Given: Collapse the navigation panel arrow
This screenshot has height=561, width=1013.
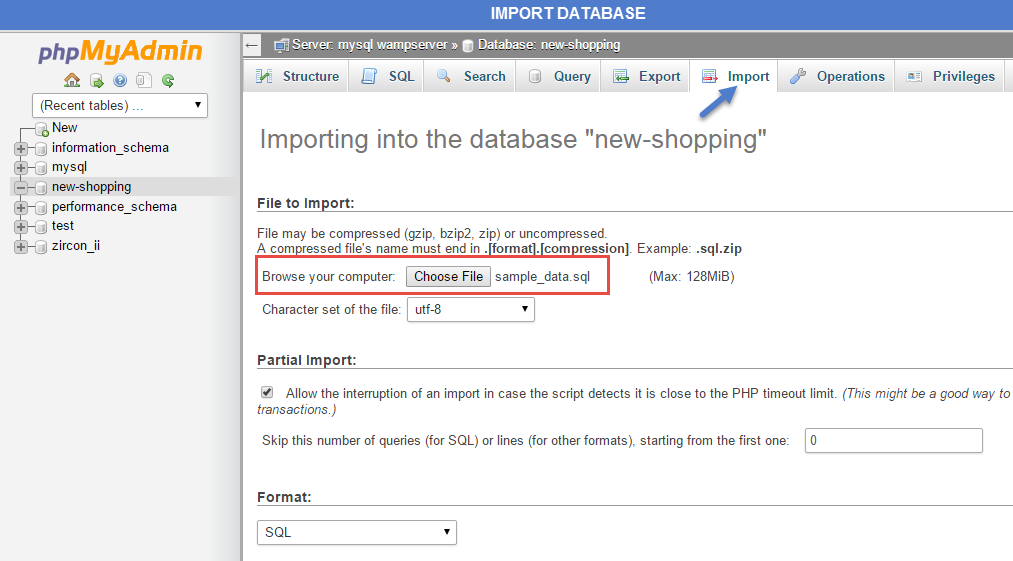Looking at the screenshot, I should [252, 45].
